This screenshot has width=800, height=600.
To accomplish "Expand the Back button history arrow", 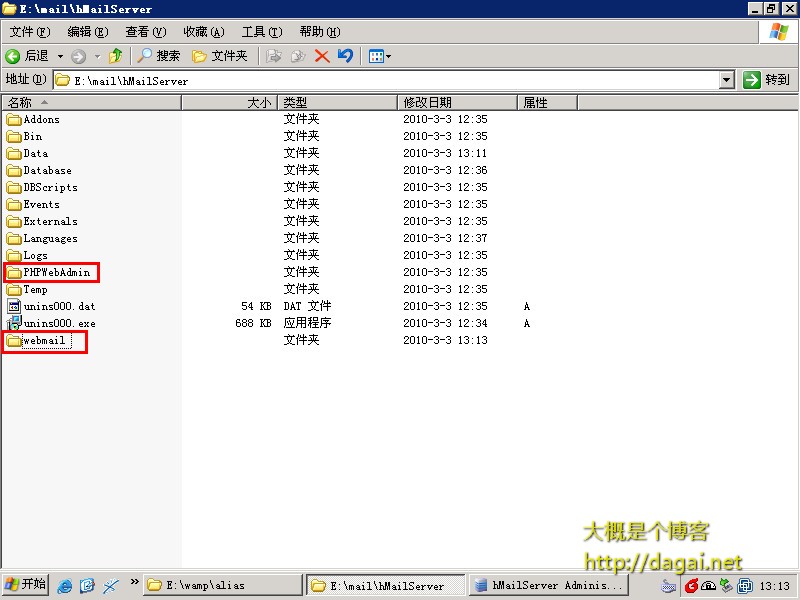I will click(60, 56).
